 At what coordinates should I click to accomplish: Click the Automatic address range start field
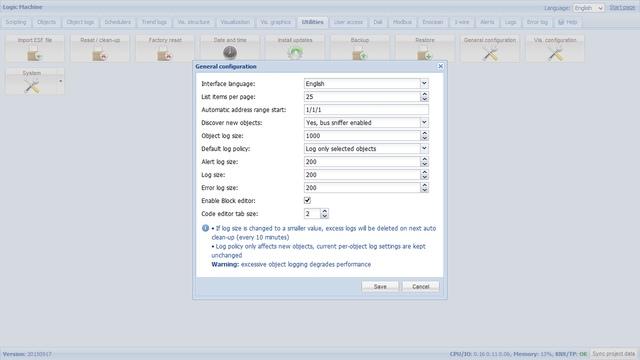tap(366, 109)
